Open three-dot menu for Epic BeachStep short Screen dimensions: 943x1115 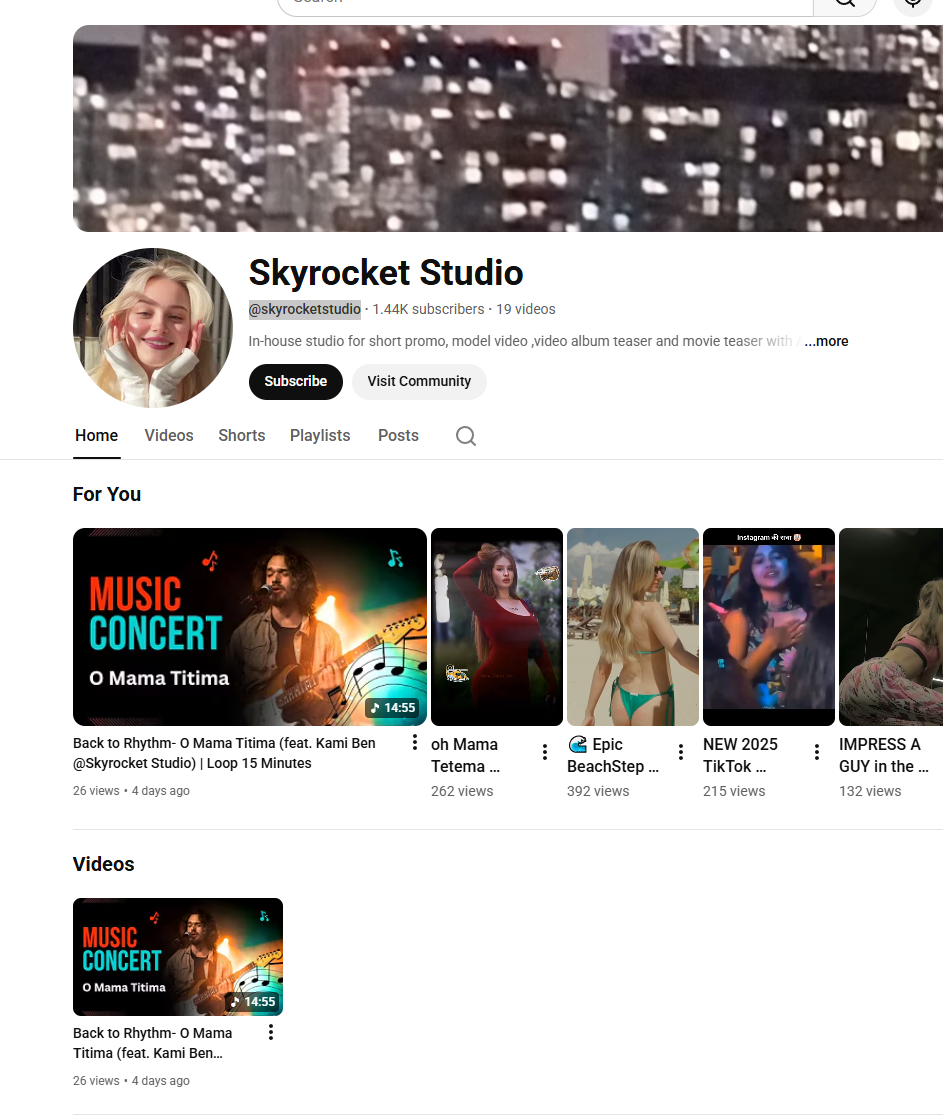pos(681,752)
